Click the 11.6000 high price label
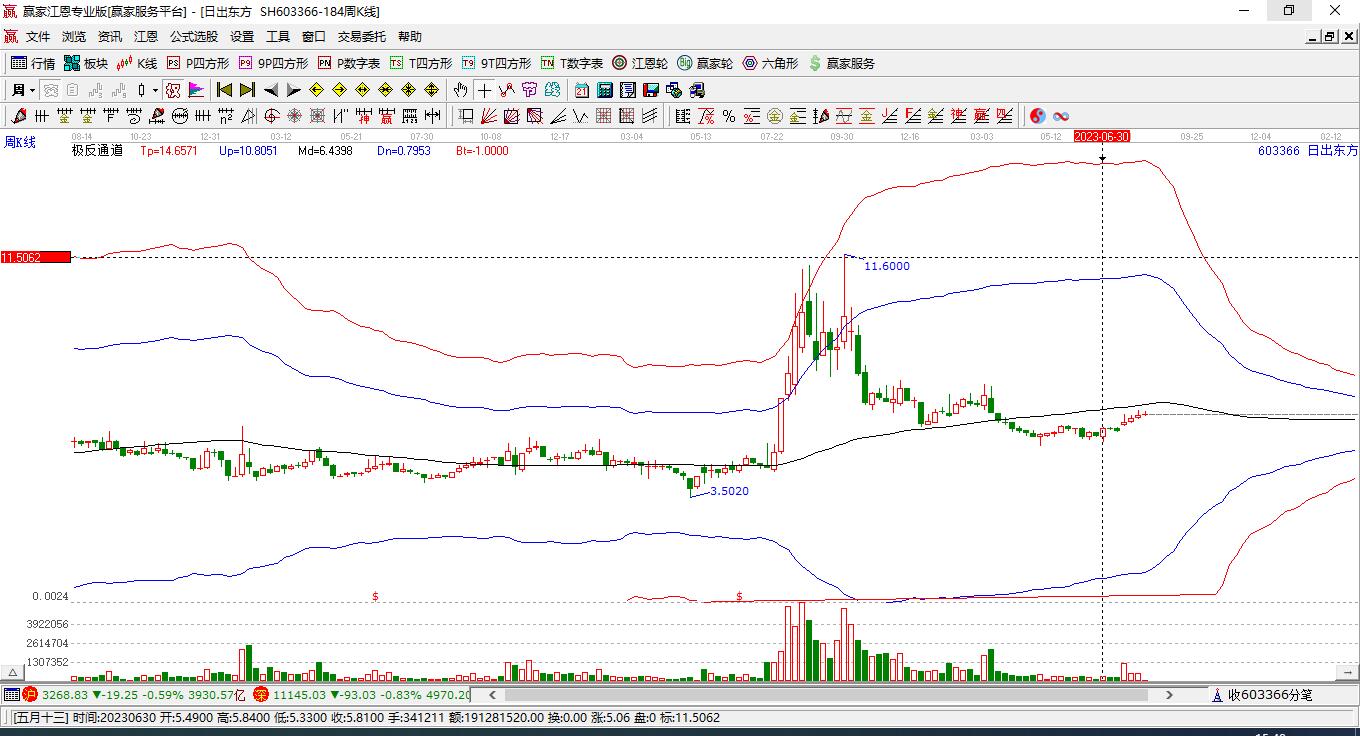 tap(887, 266)
